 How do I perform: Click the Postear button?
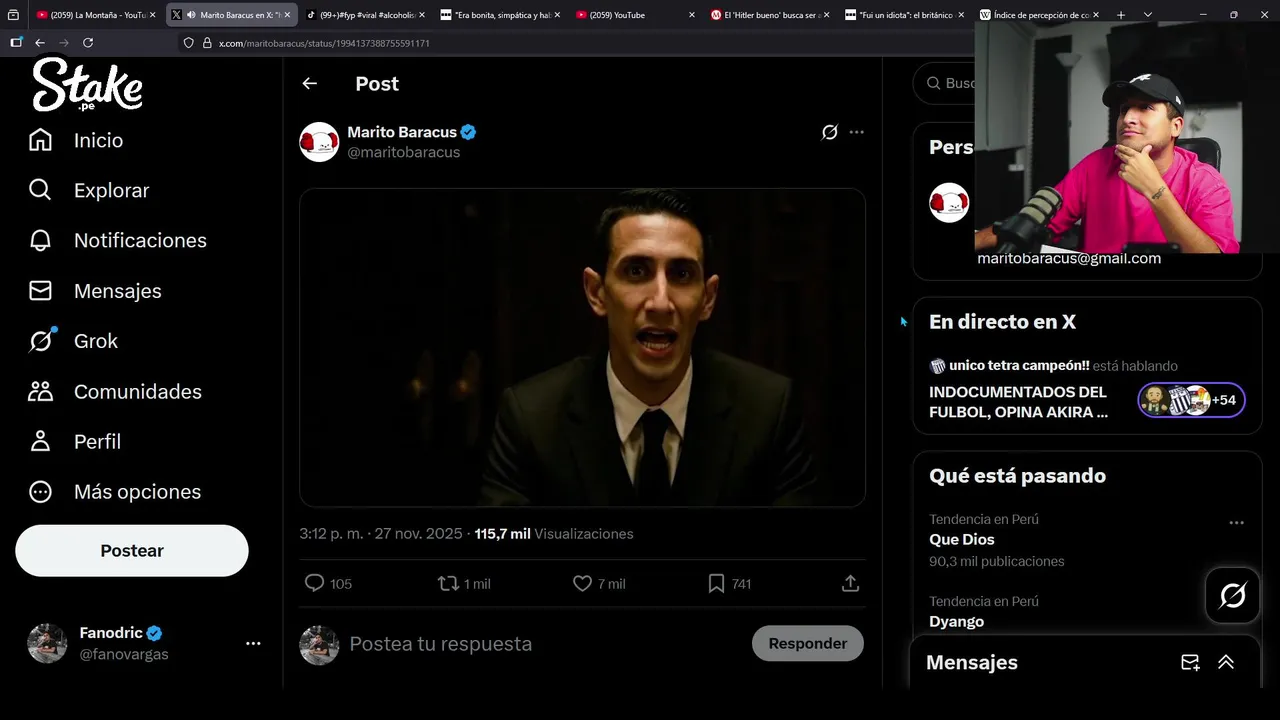point(132,551)
